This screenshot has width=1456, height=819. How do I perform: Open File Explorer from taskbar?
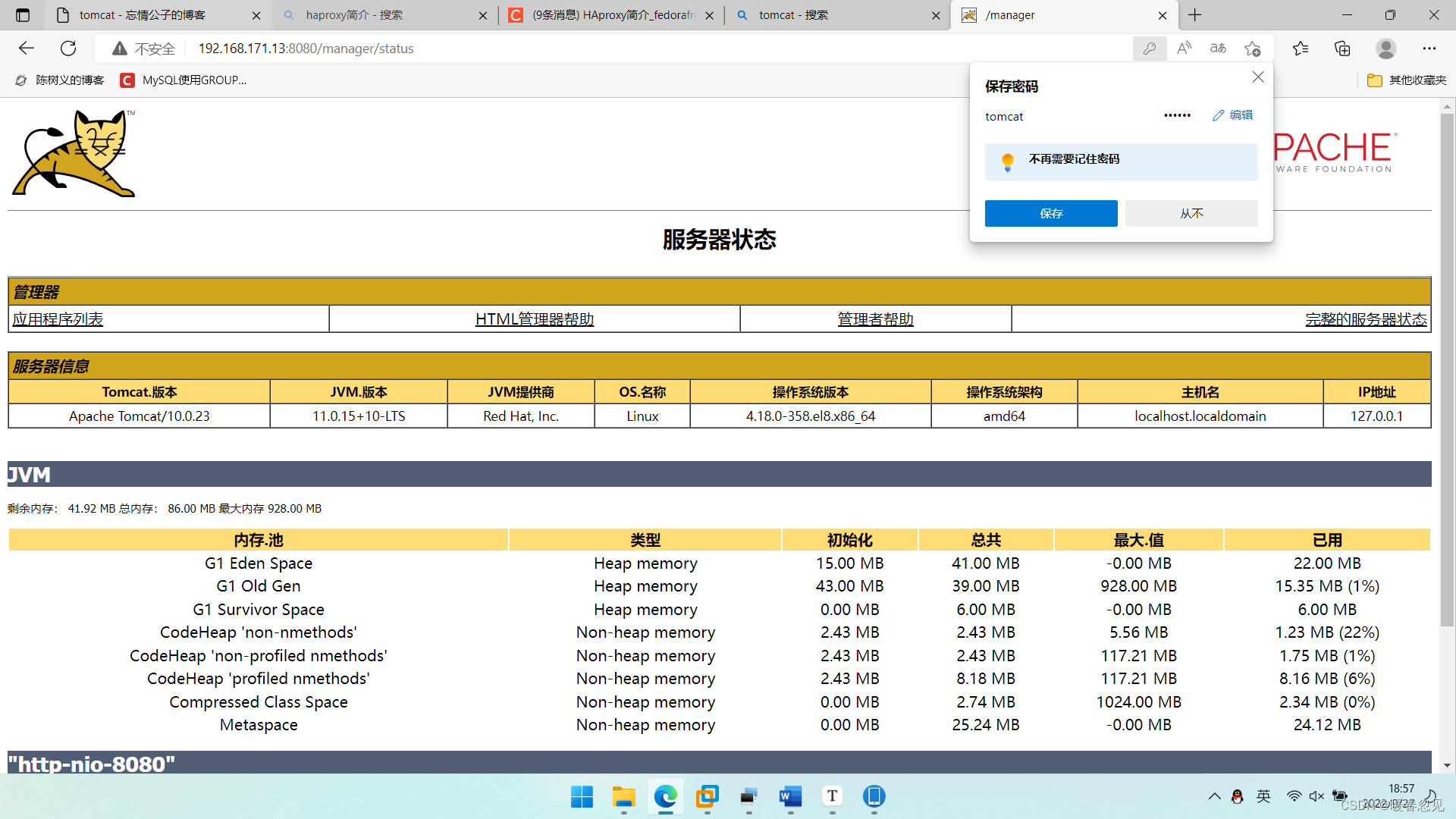point(624,796)
